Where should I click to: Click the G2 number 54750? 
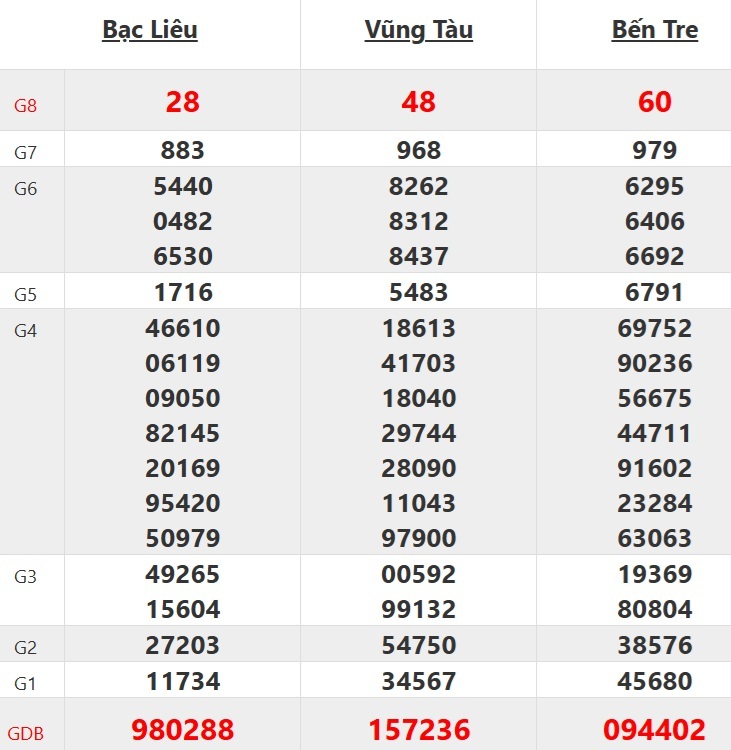(x=418, y=646)
